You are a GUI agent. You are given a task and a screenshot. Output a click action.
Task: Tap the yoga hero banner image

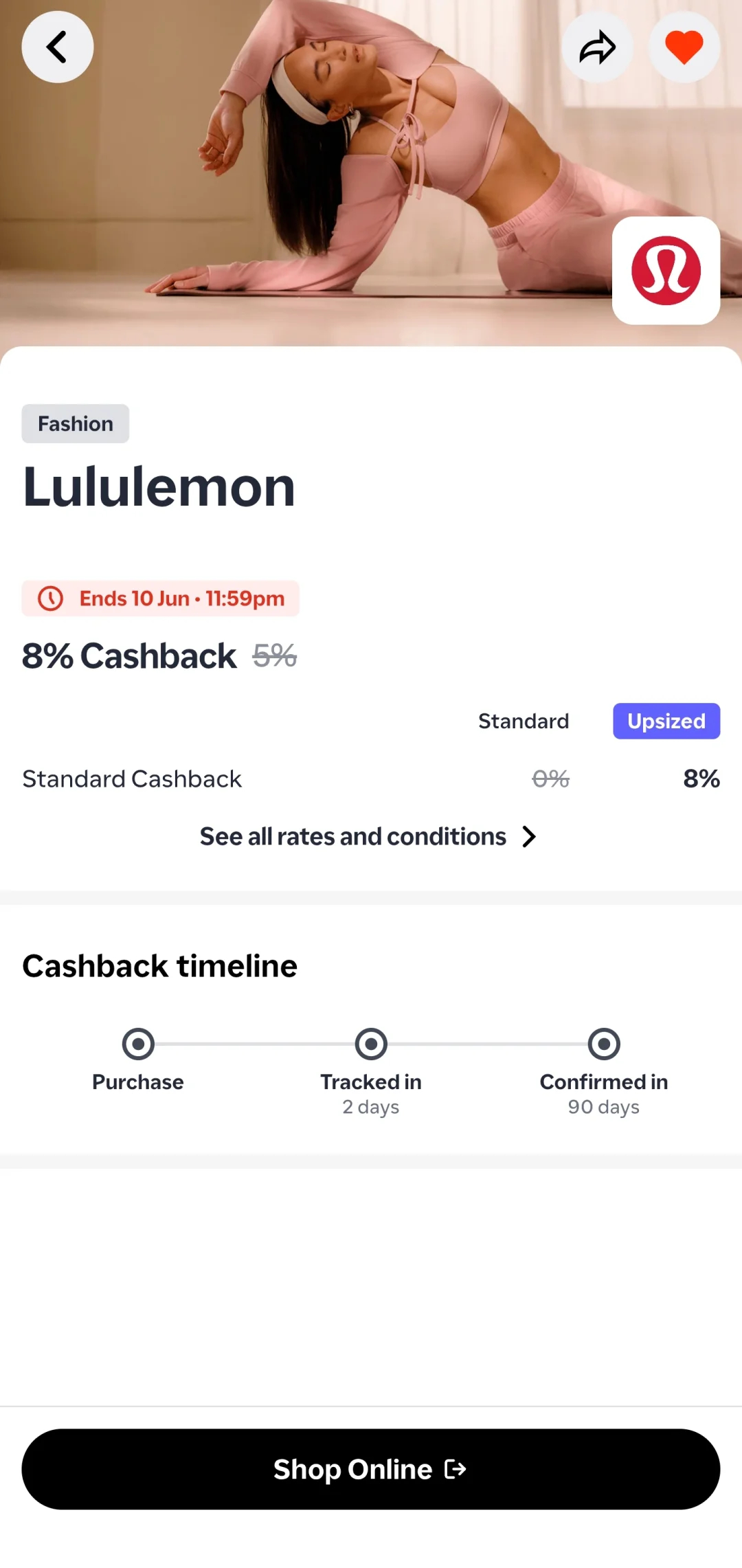(371, 173)
